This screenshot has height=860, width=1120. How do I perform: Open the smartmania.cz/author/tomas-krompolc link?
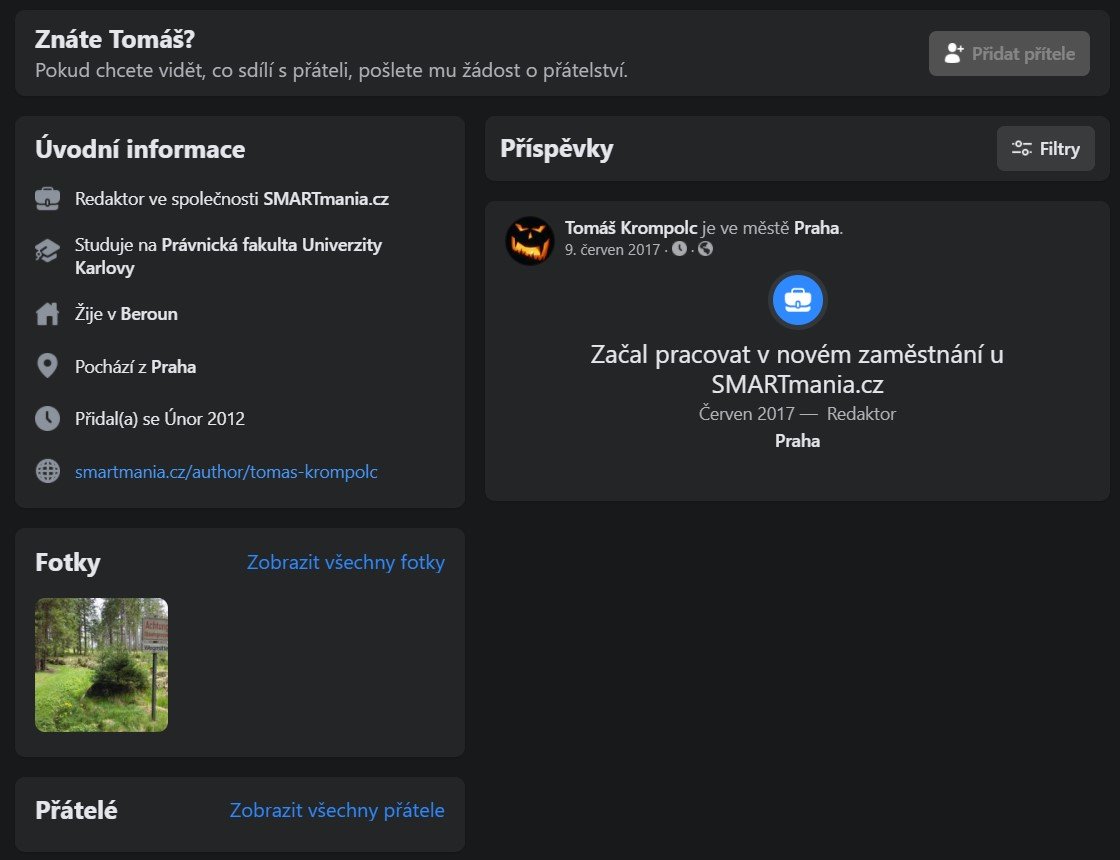[x=226, y=471]
